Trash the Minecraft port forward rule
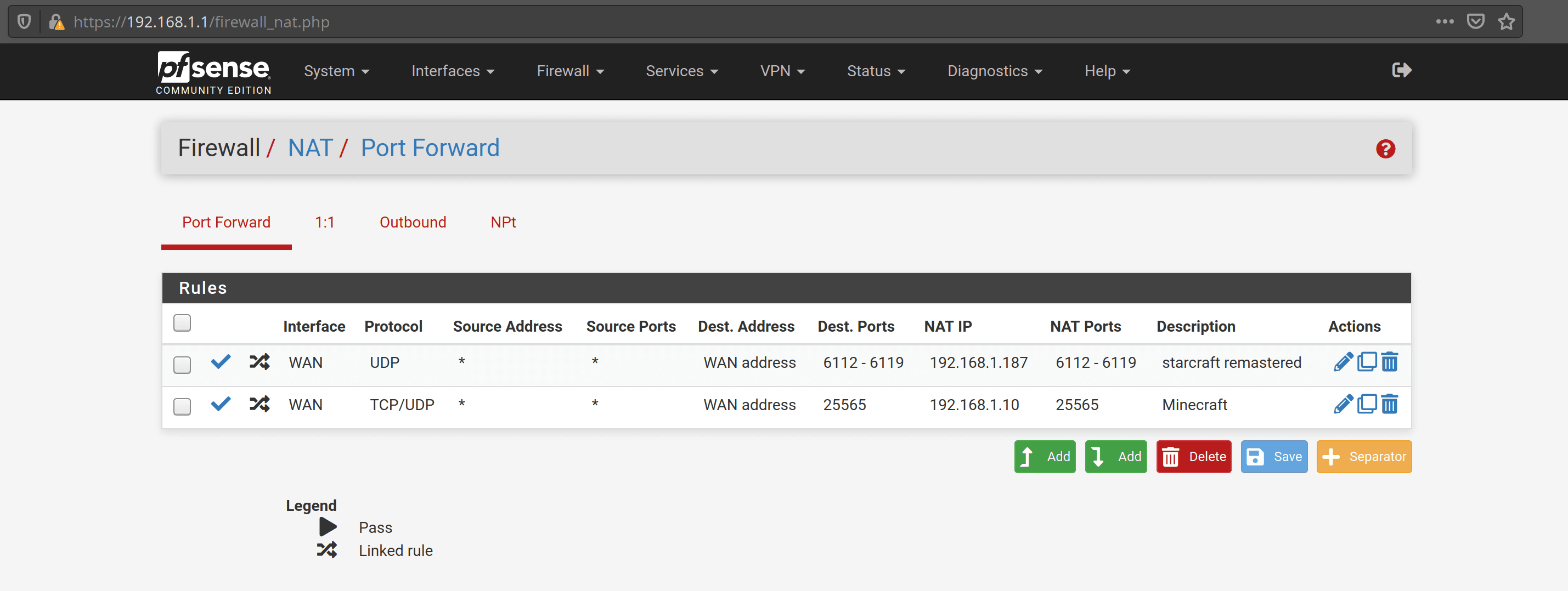This screenshot has height=591, width=1568. click(x=1389, y=404)
